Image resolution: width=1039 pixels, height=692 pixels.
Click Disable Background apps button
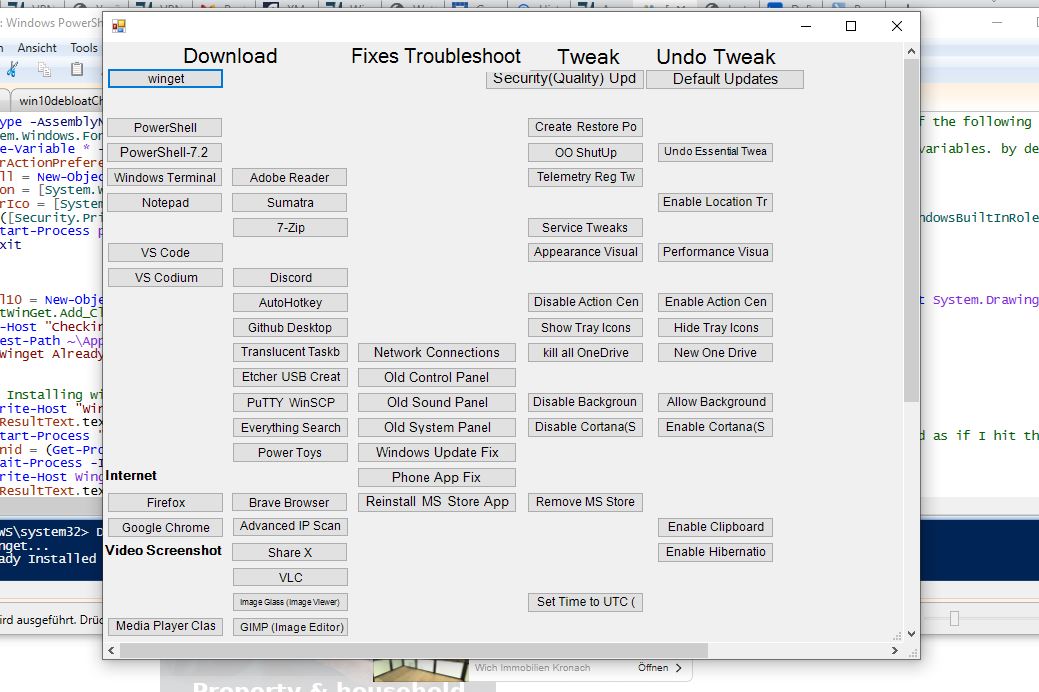[x=585, y=402]
